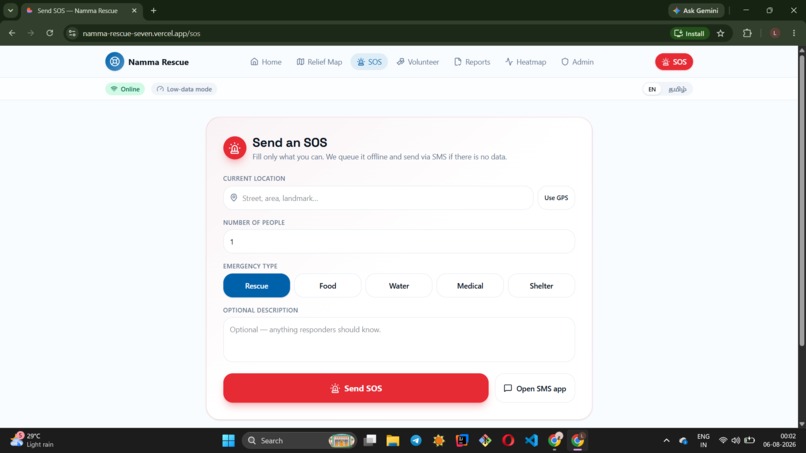Click the browser forward arrow
This screenshot has height=453, width=806.
tap(30, 33)
